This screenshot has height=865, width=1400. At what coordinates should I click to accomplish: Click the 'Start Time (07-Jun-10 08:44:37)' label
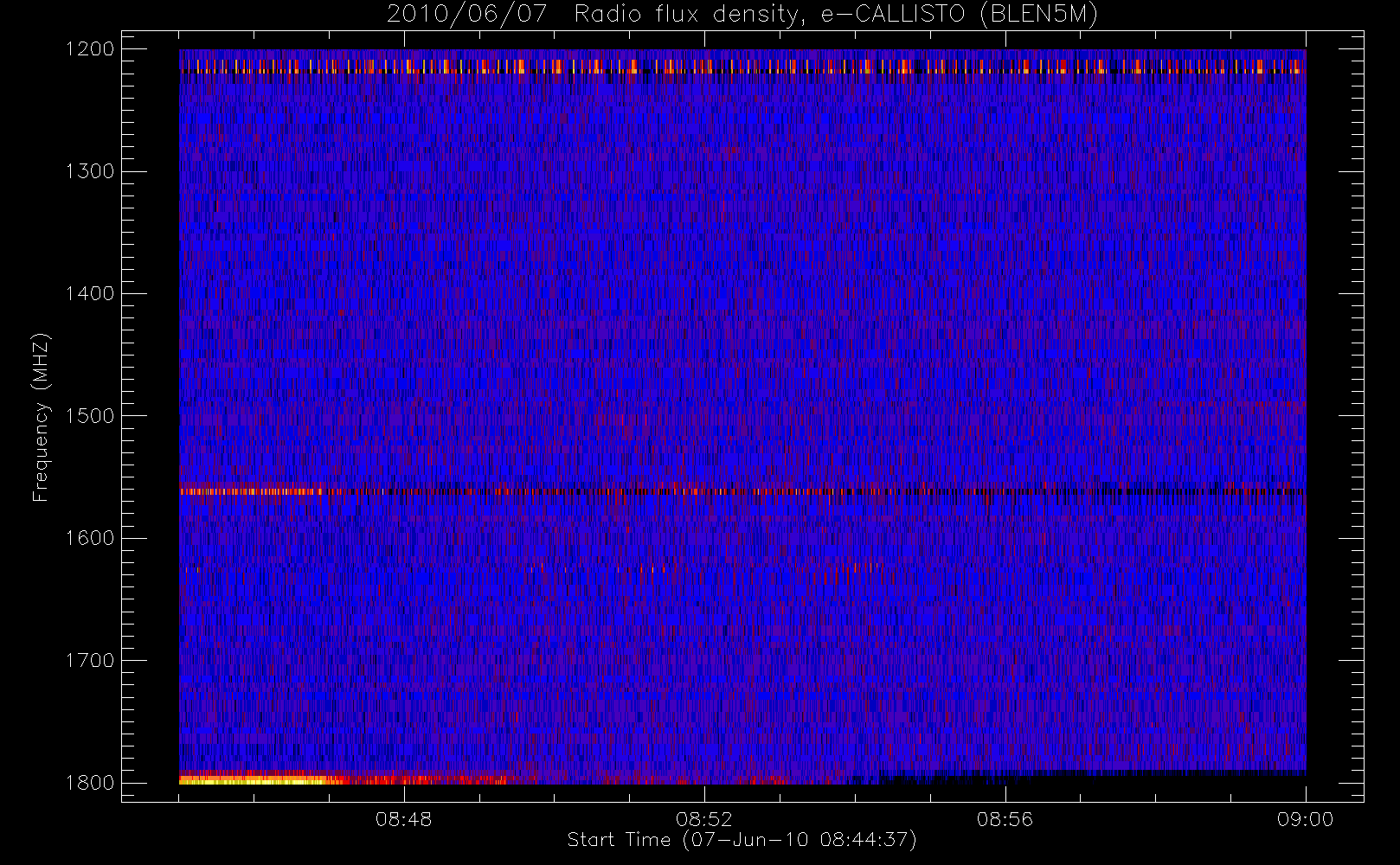742,840
